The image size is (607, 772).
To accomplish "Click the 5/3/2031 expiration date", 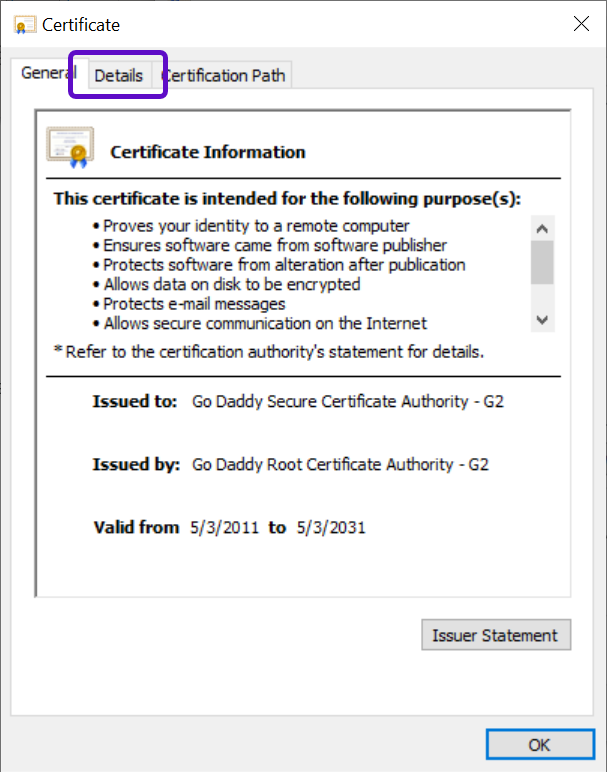I will click(331, 527).
